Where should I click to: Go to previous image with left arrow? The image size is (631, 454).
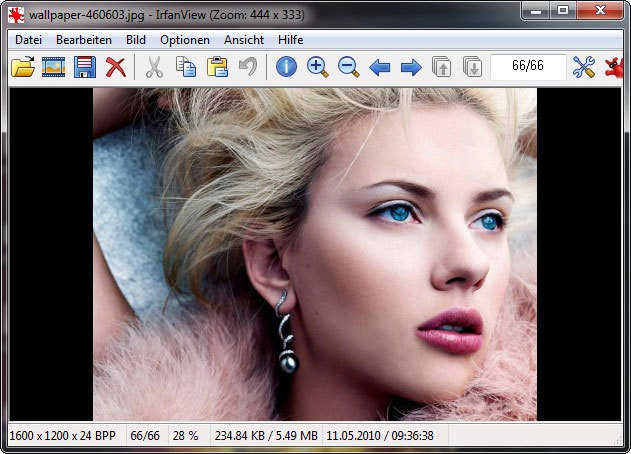[x=379, y=68]
